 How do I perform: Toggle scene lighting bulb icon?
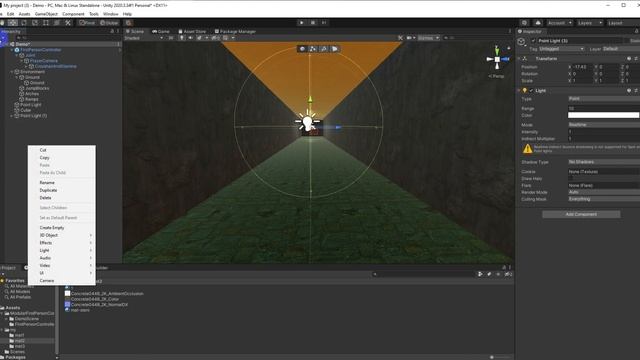(x=182, y=38)
